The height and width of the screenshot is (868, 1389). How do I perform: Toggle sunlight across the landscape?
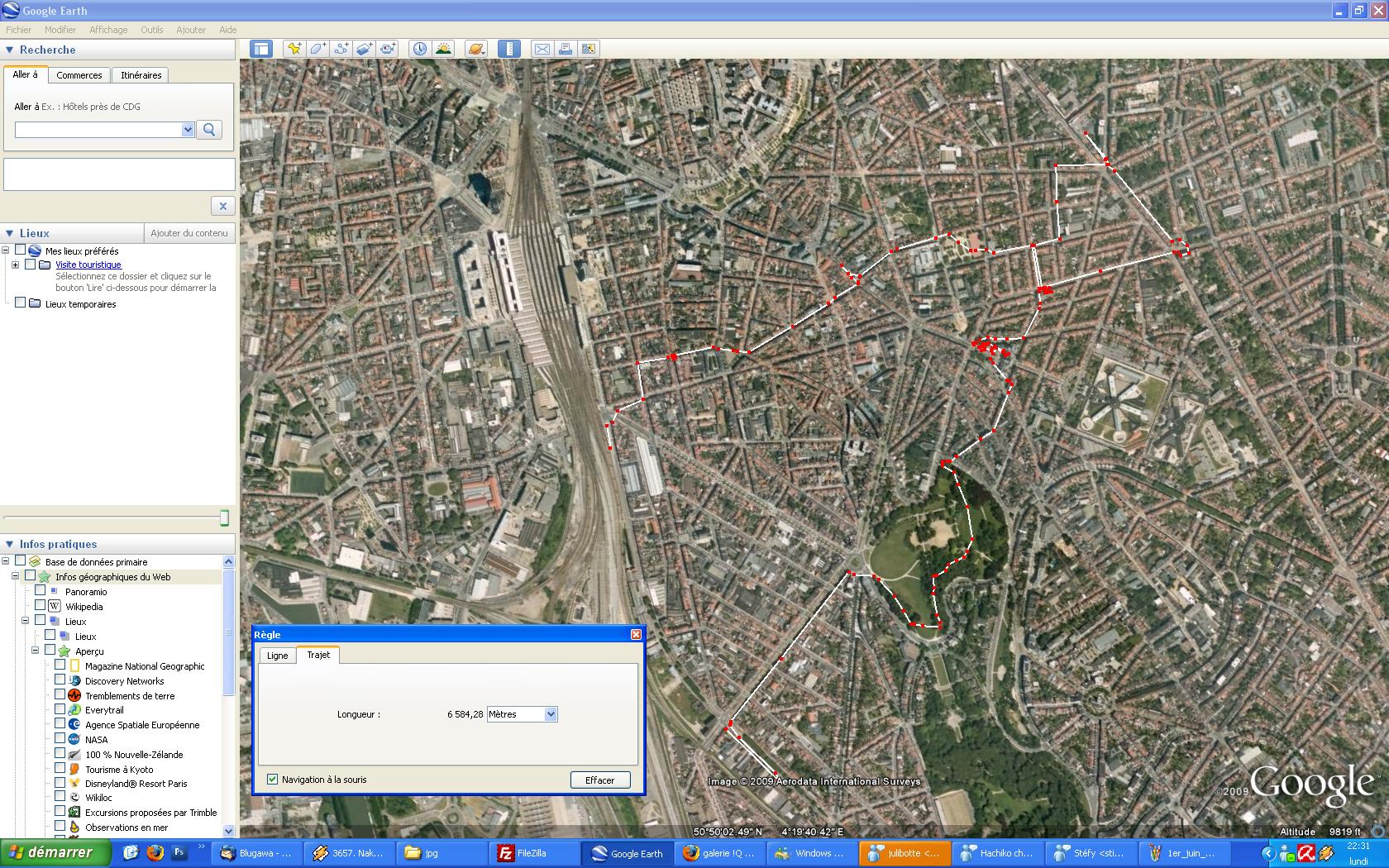(x=443, y=49)
